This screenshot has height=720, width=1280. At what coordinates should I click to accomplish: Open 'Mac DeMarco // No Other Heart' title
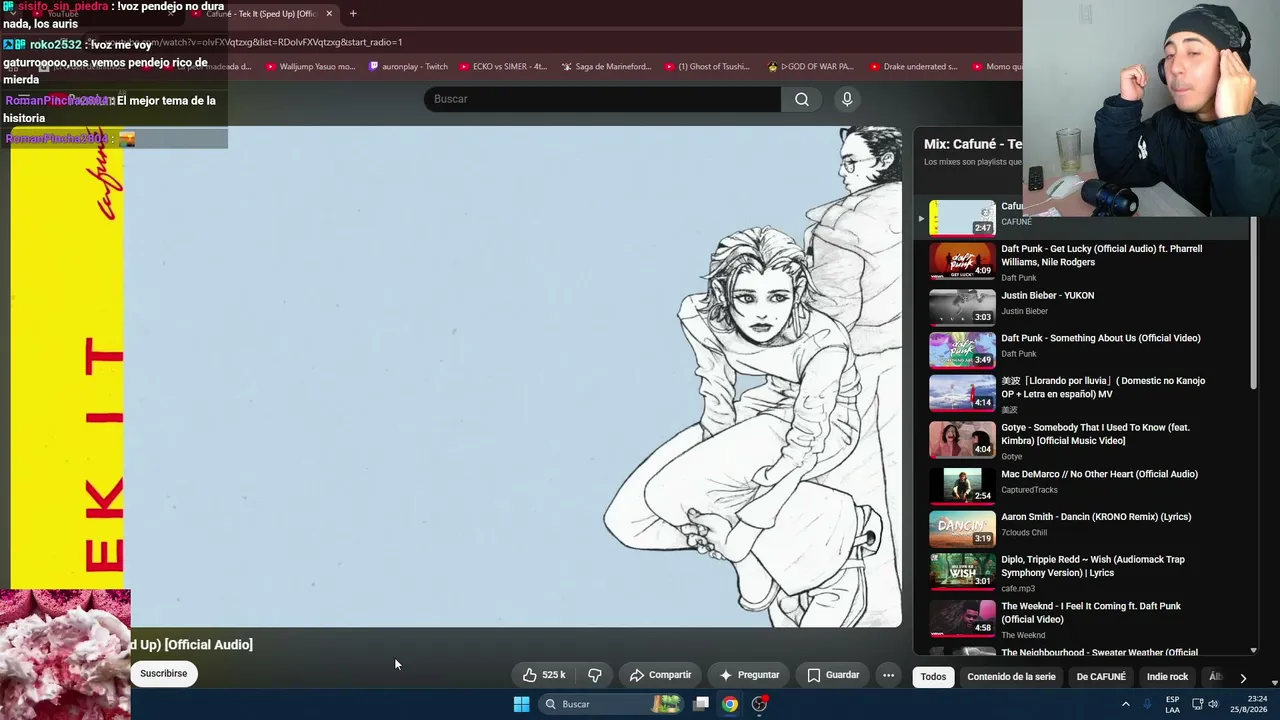click(x=1099, y=474)
